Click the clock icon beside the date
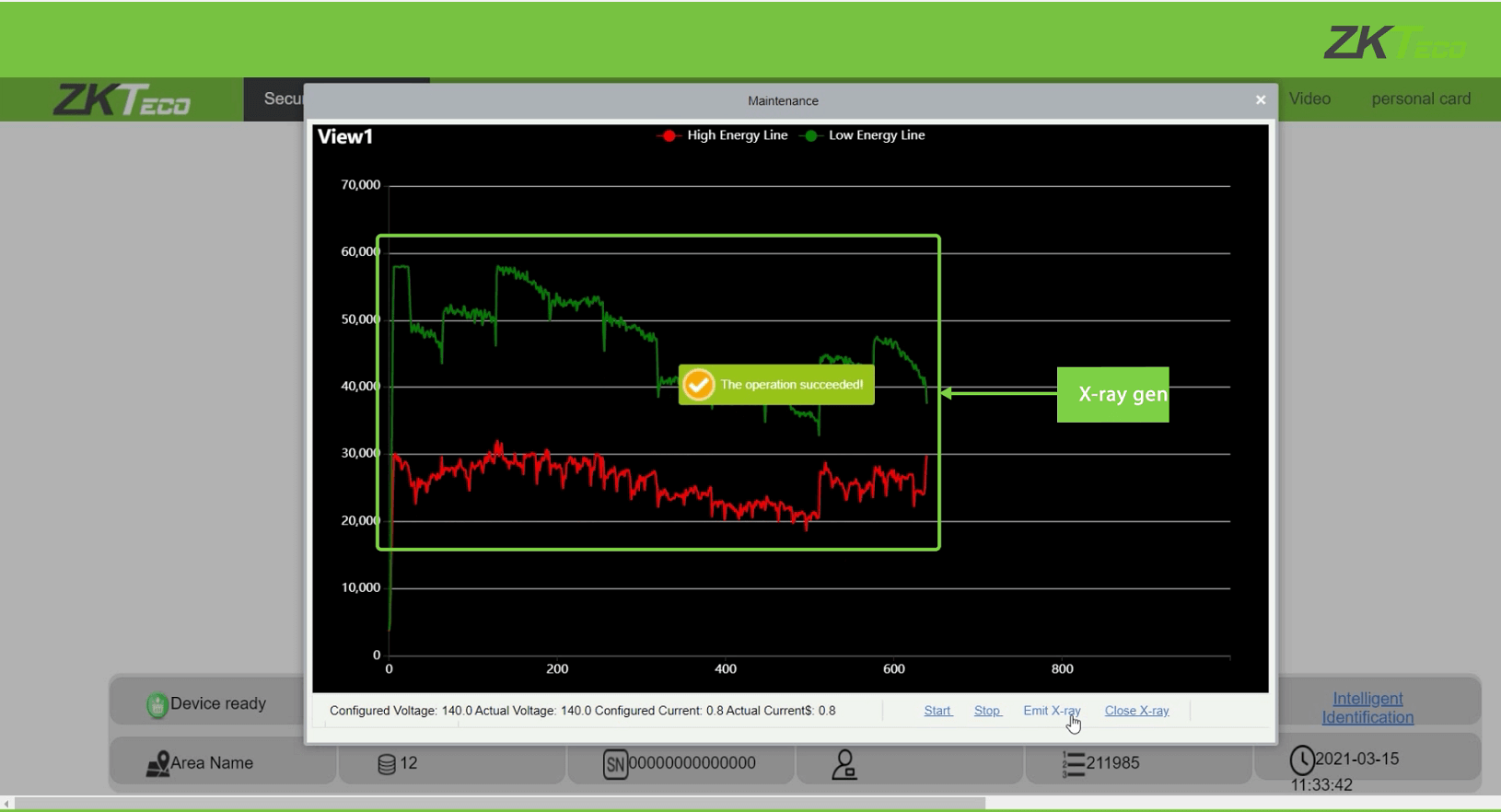 1302,760
